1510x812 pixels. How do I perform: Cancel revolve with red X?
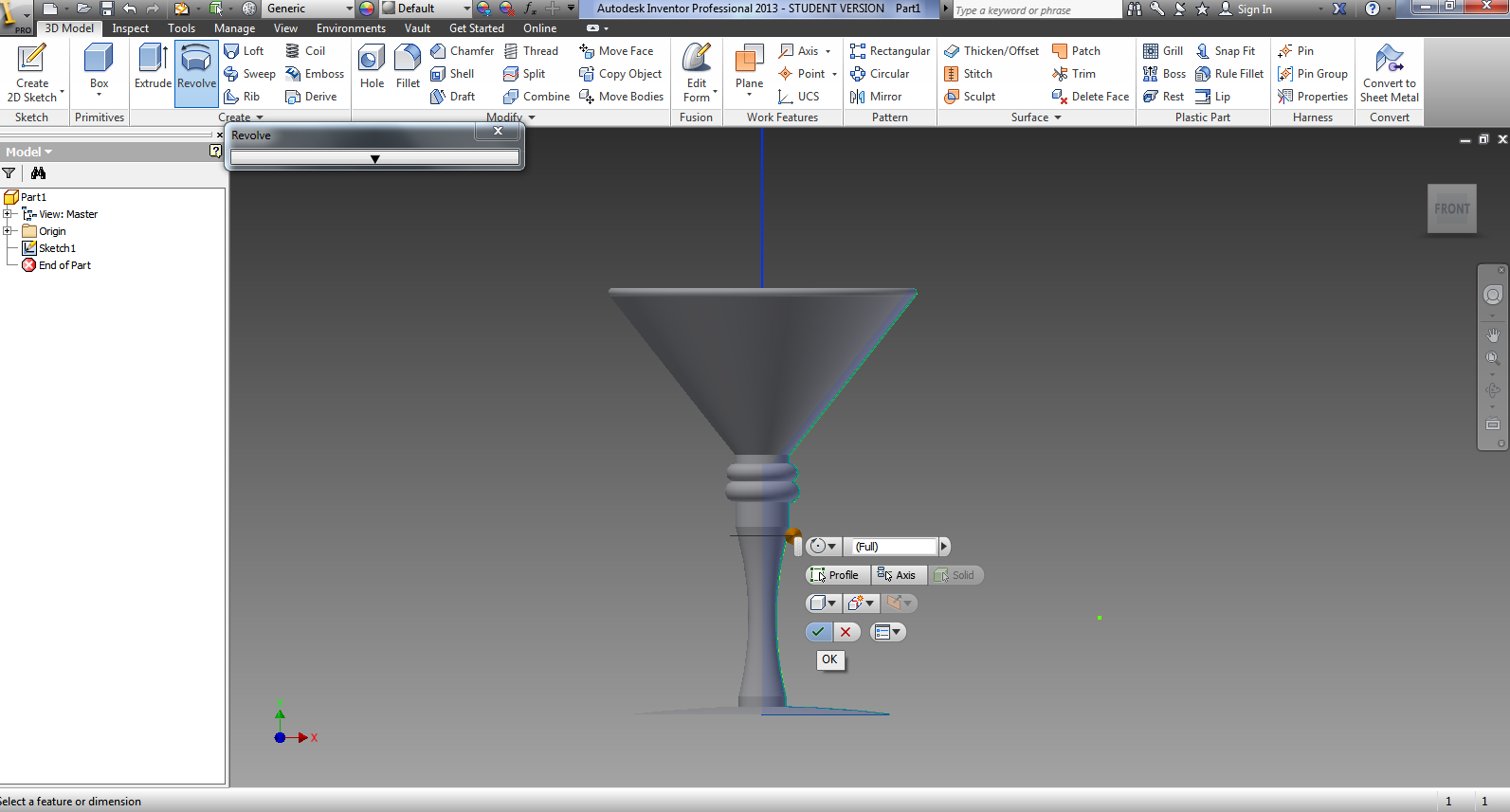[846, 632]
